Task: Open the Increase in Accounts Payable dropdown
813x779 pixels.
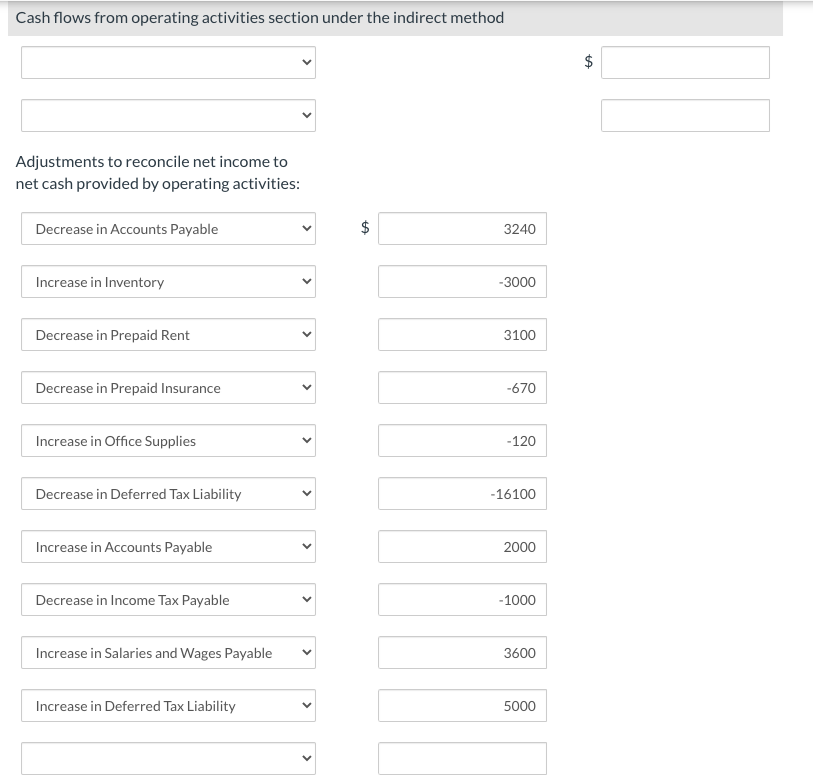Action: [168, 546]
